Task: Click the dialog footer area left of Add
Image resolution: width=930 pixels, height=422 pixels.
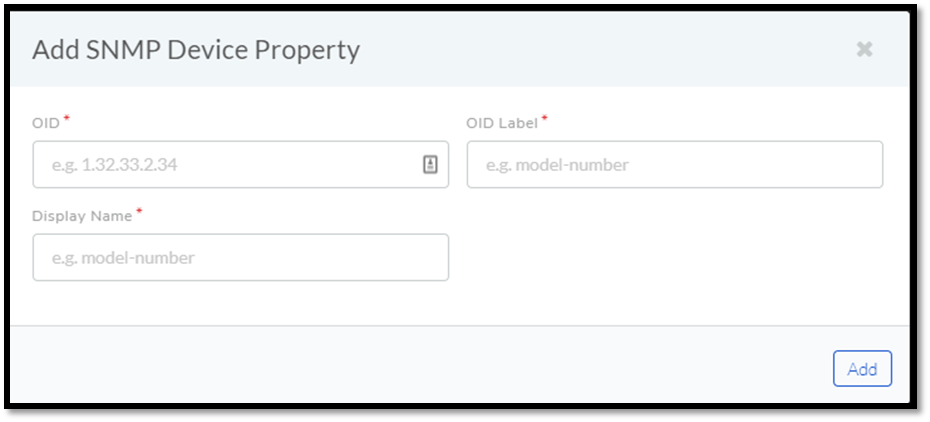Action: point(415,367)
